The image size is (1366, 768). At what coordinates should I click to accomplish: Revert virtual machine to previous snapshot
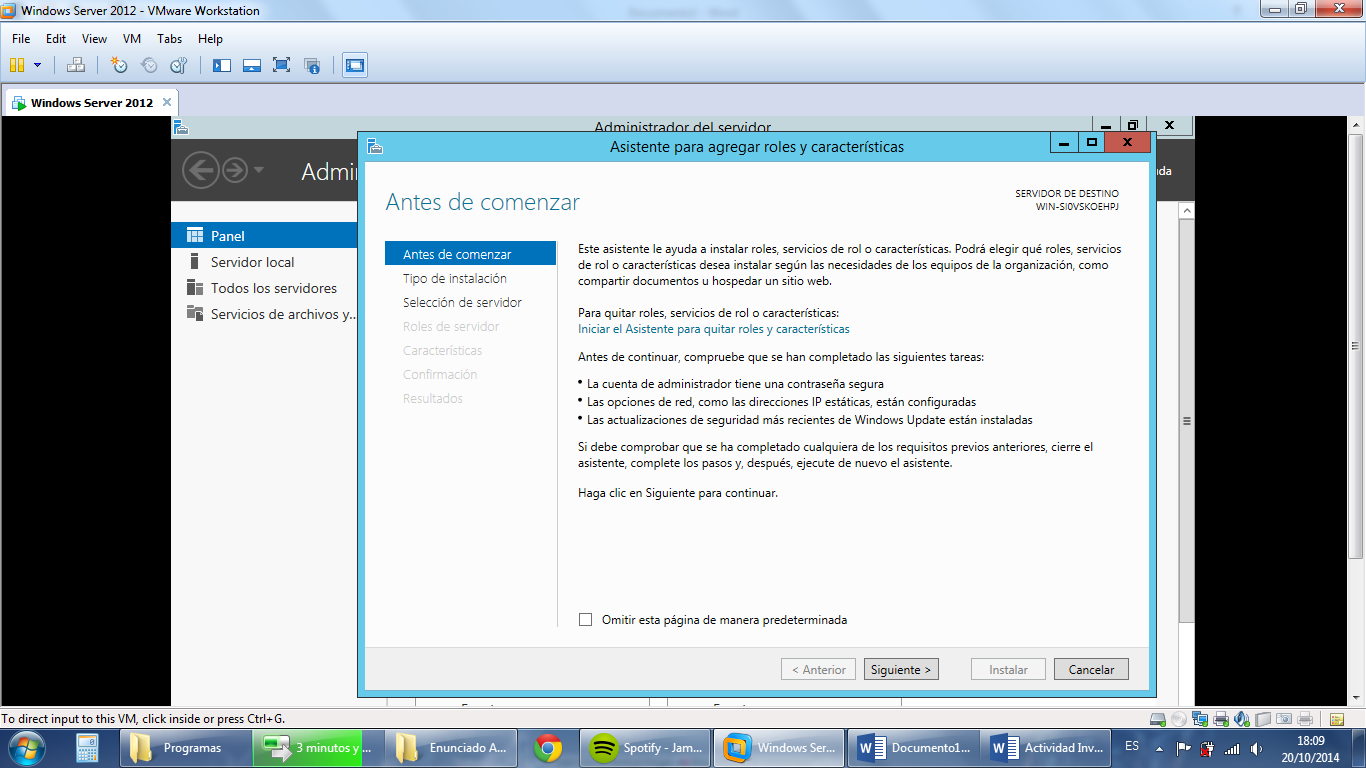[x=149, y=65]
